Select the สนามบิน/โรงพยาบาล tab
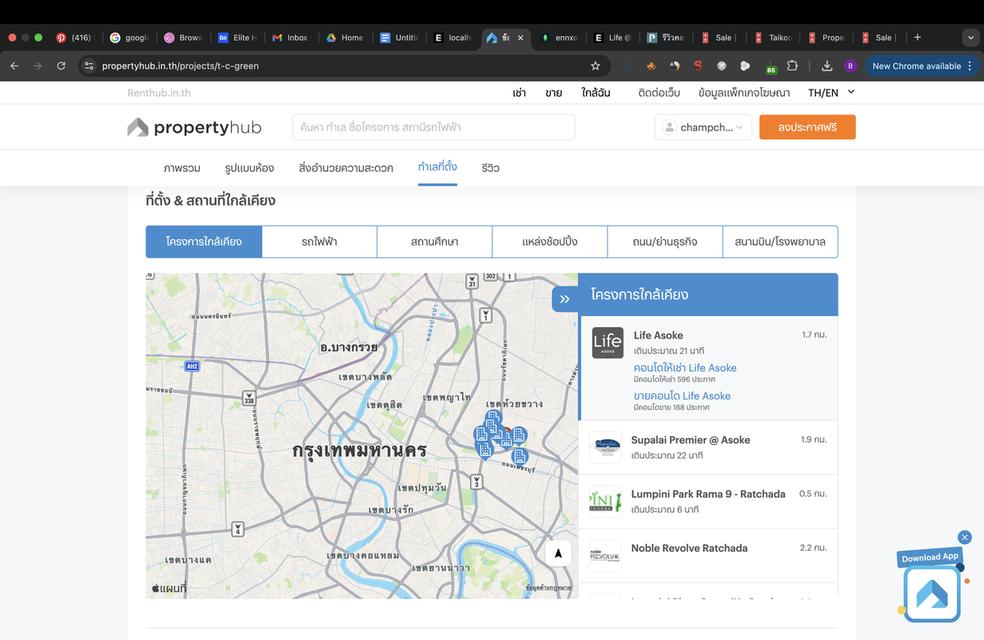984x640 pixels. (780, 242)
